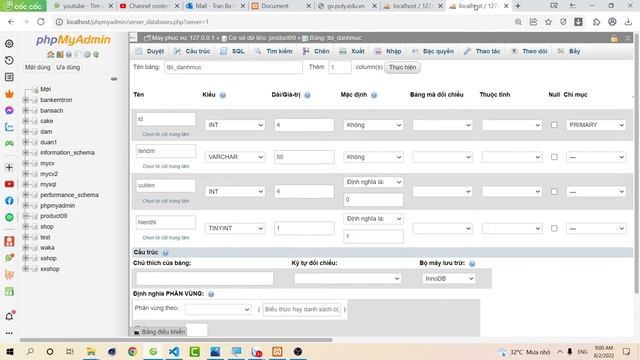
Task: Click the help icon next to Mặc định
Action: (x=374, y=95)
